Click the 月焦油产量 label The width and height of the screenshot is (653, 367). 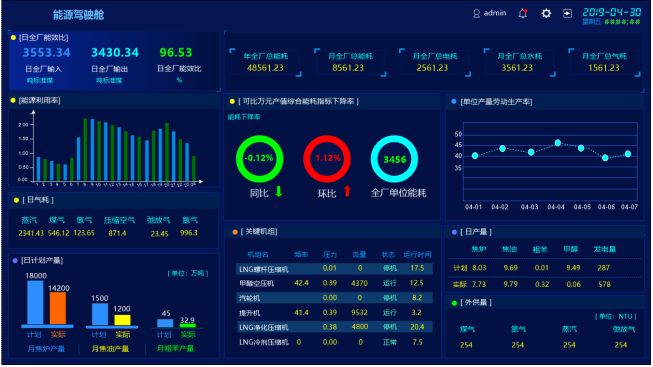pyautogui.click(x=110, y=349)
